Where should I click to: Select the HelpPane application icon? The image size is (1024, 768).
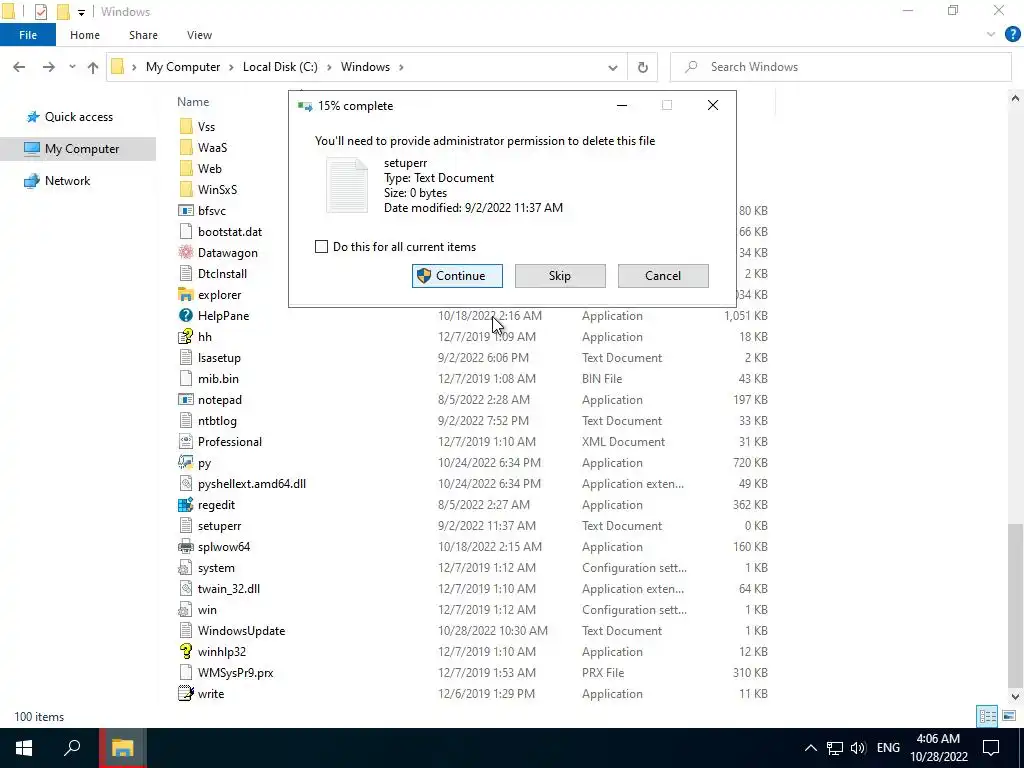tap(186, 315)
